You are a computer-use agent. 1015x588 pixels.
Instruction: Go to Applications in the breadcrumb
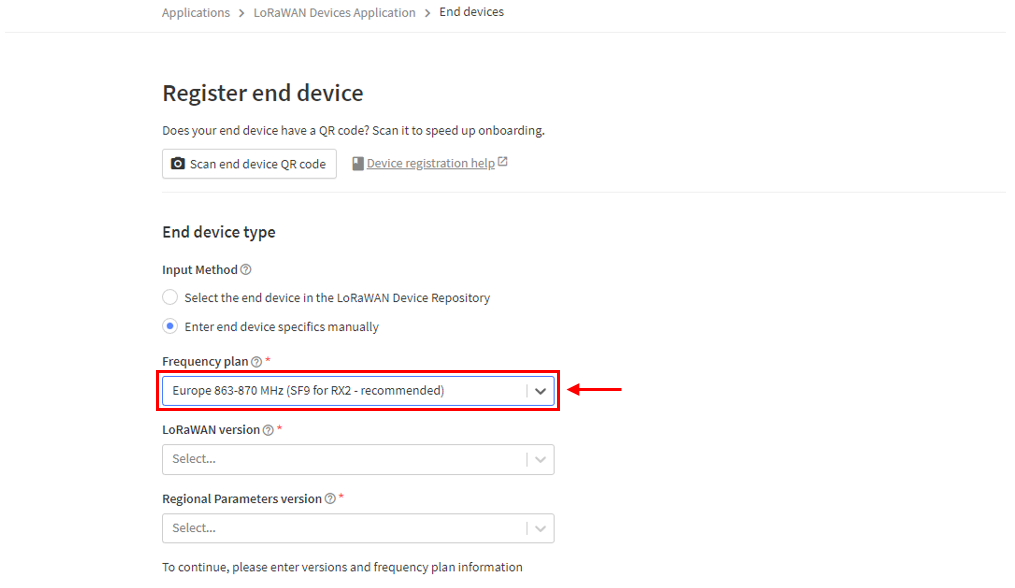195,12
